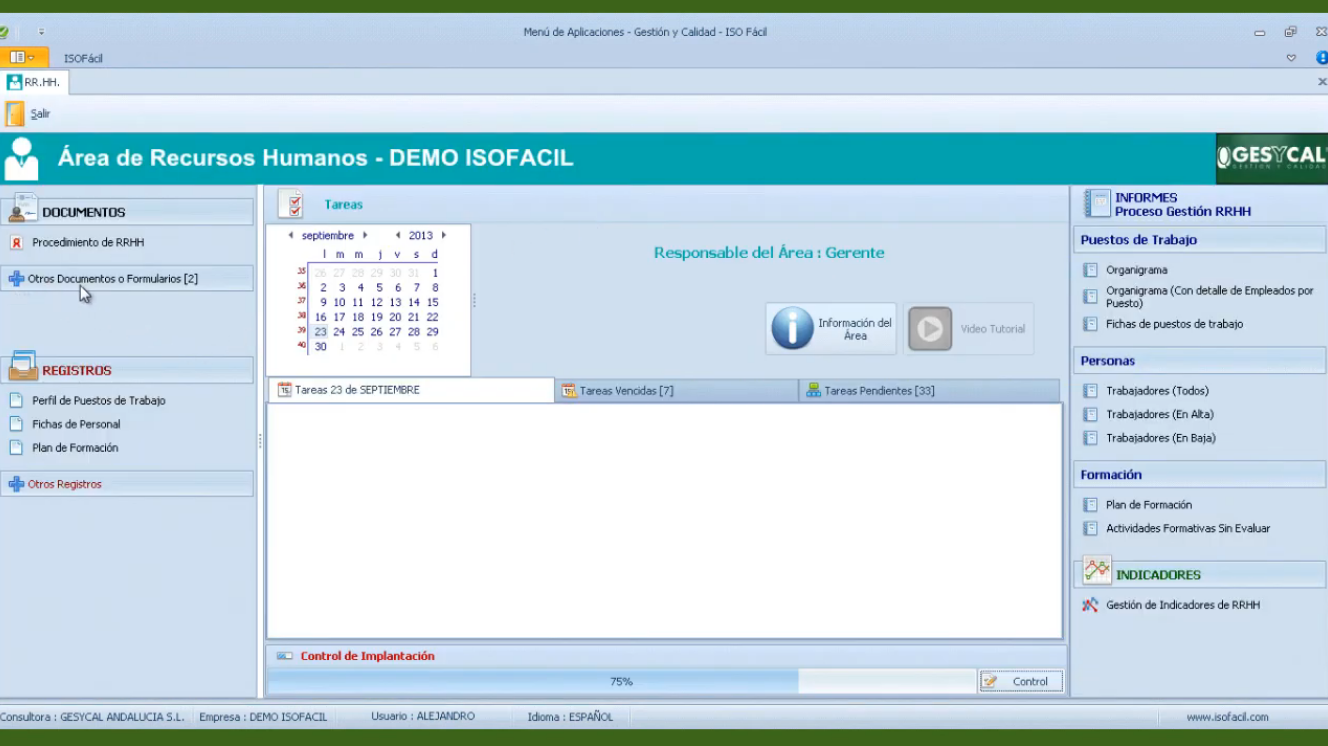1328x746 pixels.
Task: Click the Formación section header
Action: point(1200,475)
